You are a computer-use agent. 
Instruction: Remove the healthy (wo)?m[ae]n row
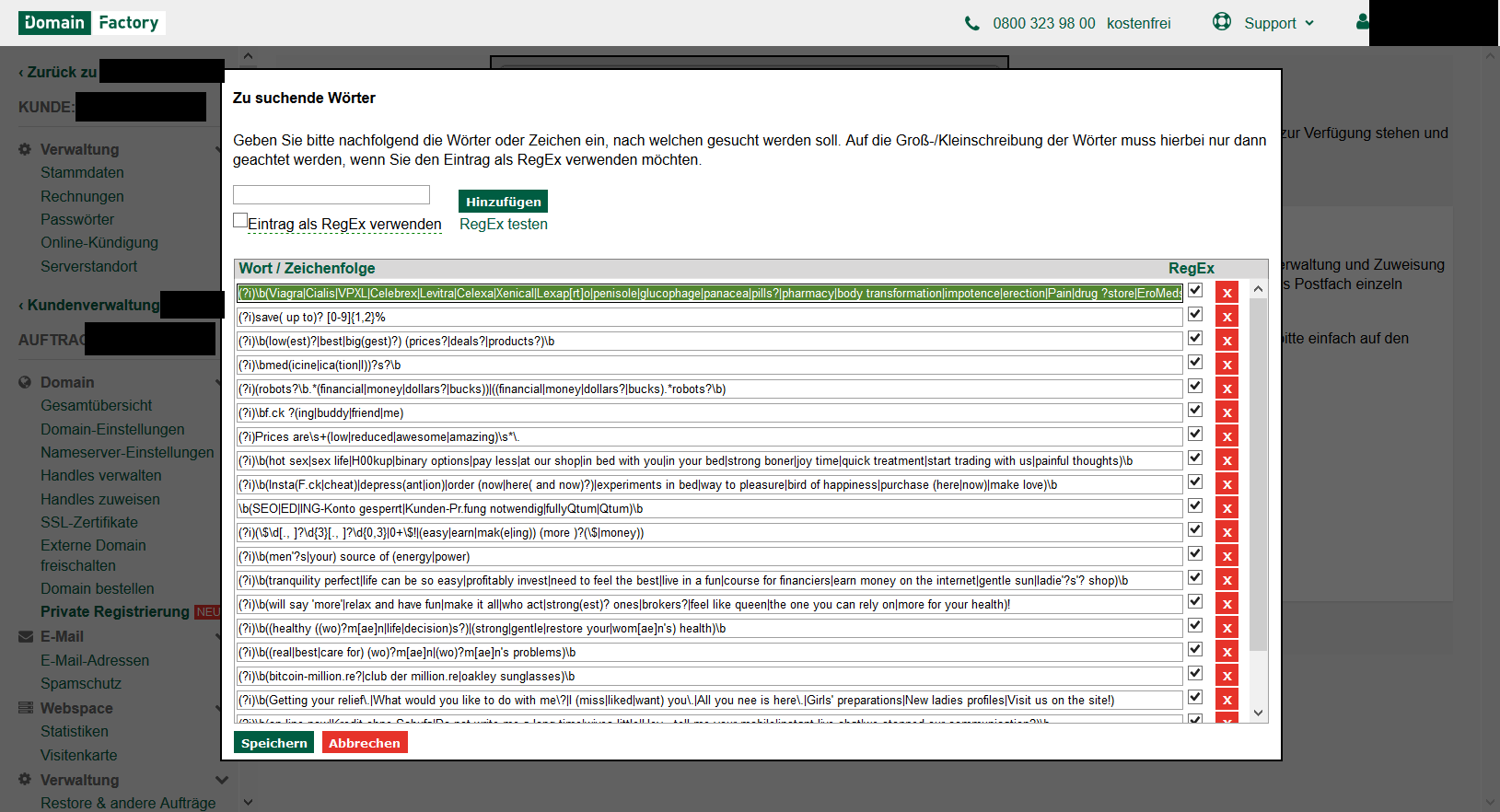[x=1227, y=628]
